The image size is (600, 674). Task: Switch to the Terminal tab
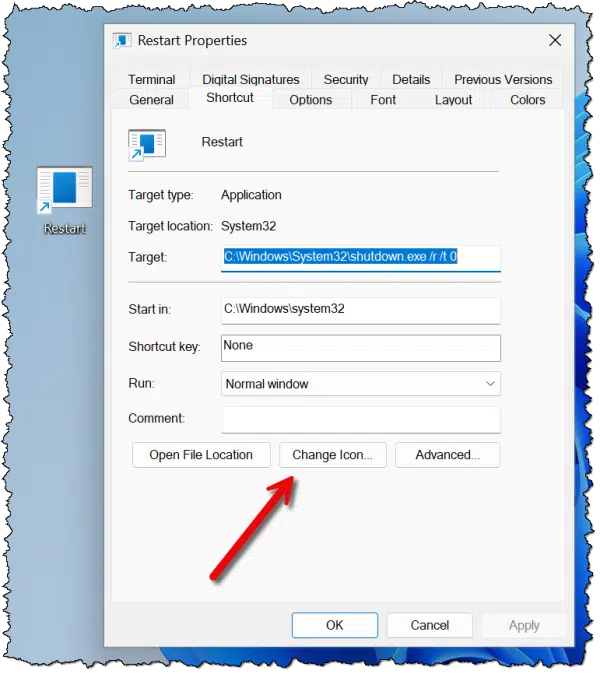point(151,80)
